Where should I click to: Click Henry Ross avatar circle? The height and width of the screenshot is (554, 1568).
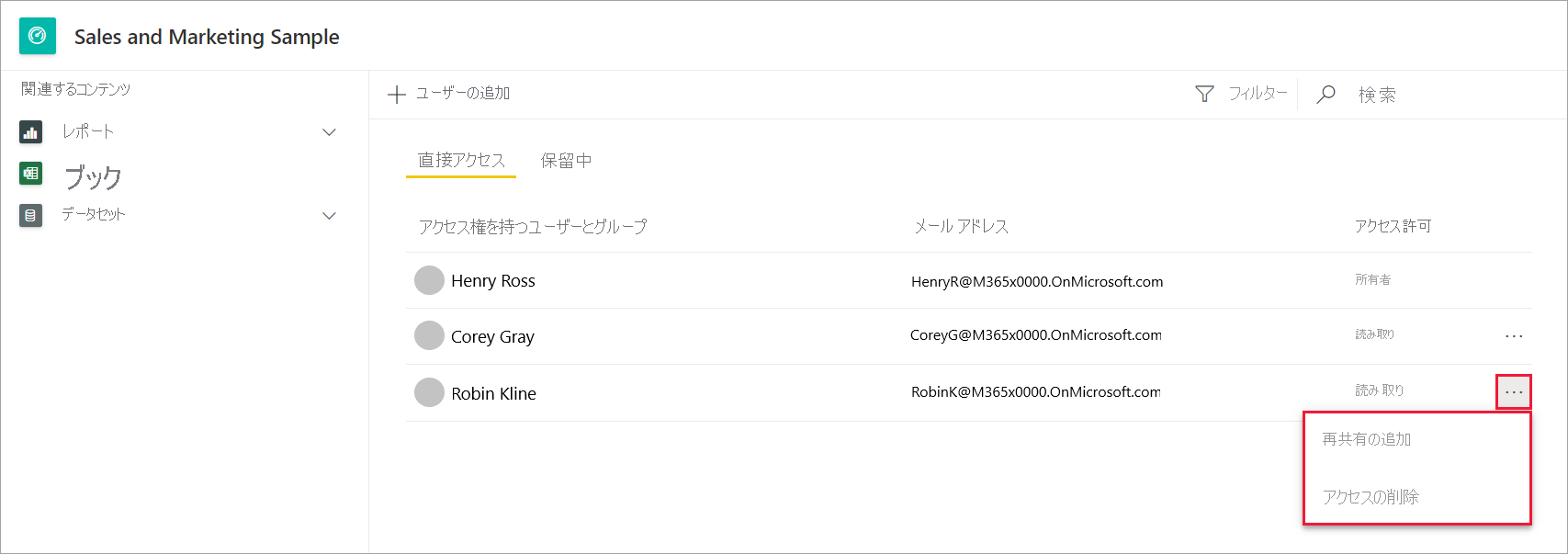(x=429, y=280)
